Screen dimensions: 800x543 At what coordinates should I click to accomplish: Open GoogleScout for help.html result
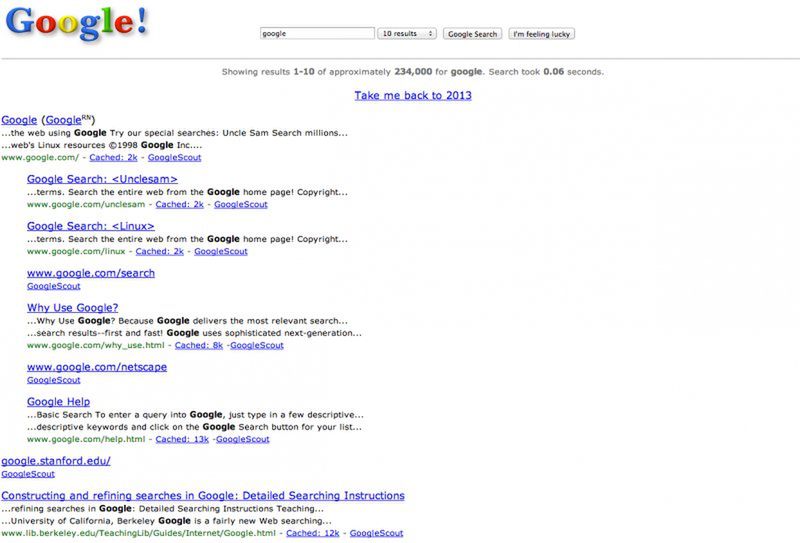click(x=242, y=439)
